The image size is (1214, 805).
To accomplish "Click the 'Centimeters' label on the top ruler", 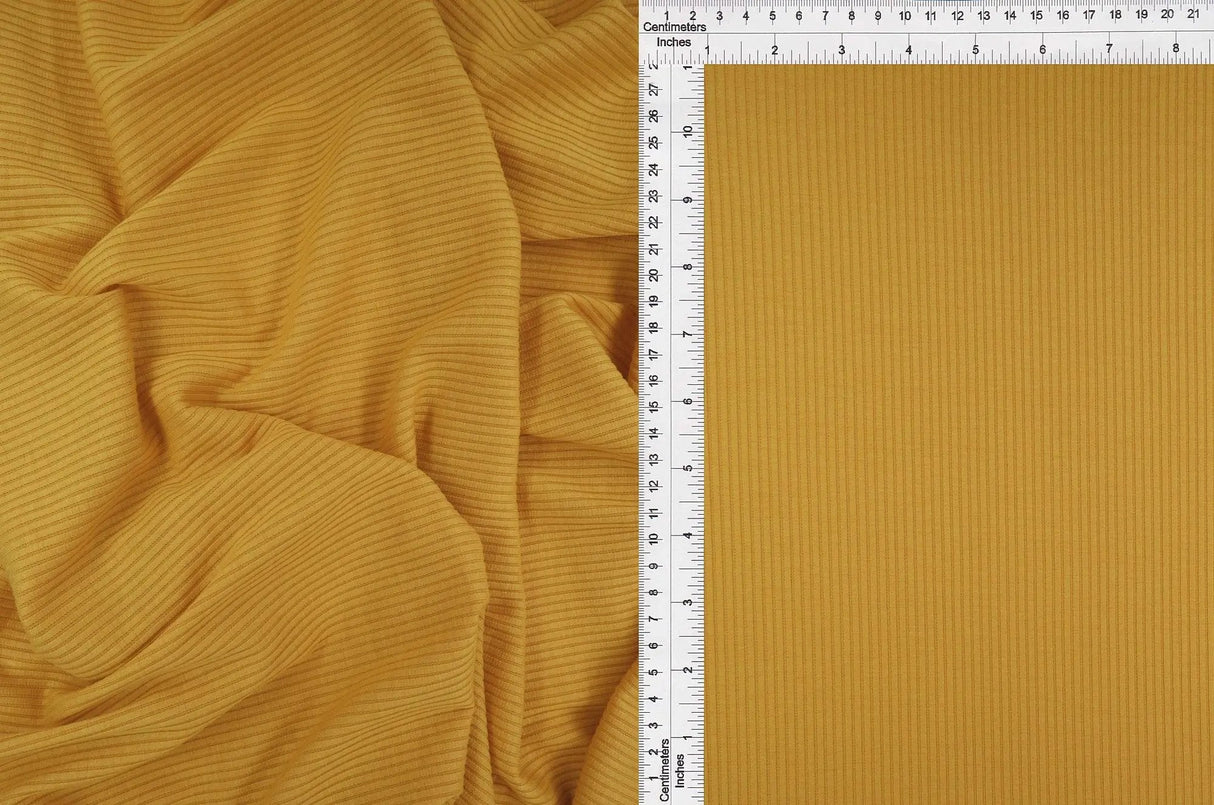I will click(677, 28).
